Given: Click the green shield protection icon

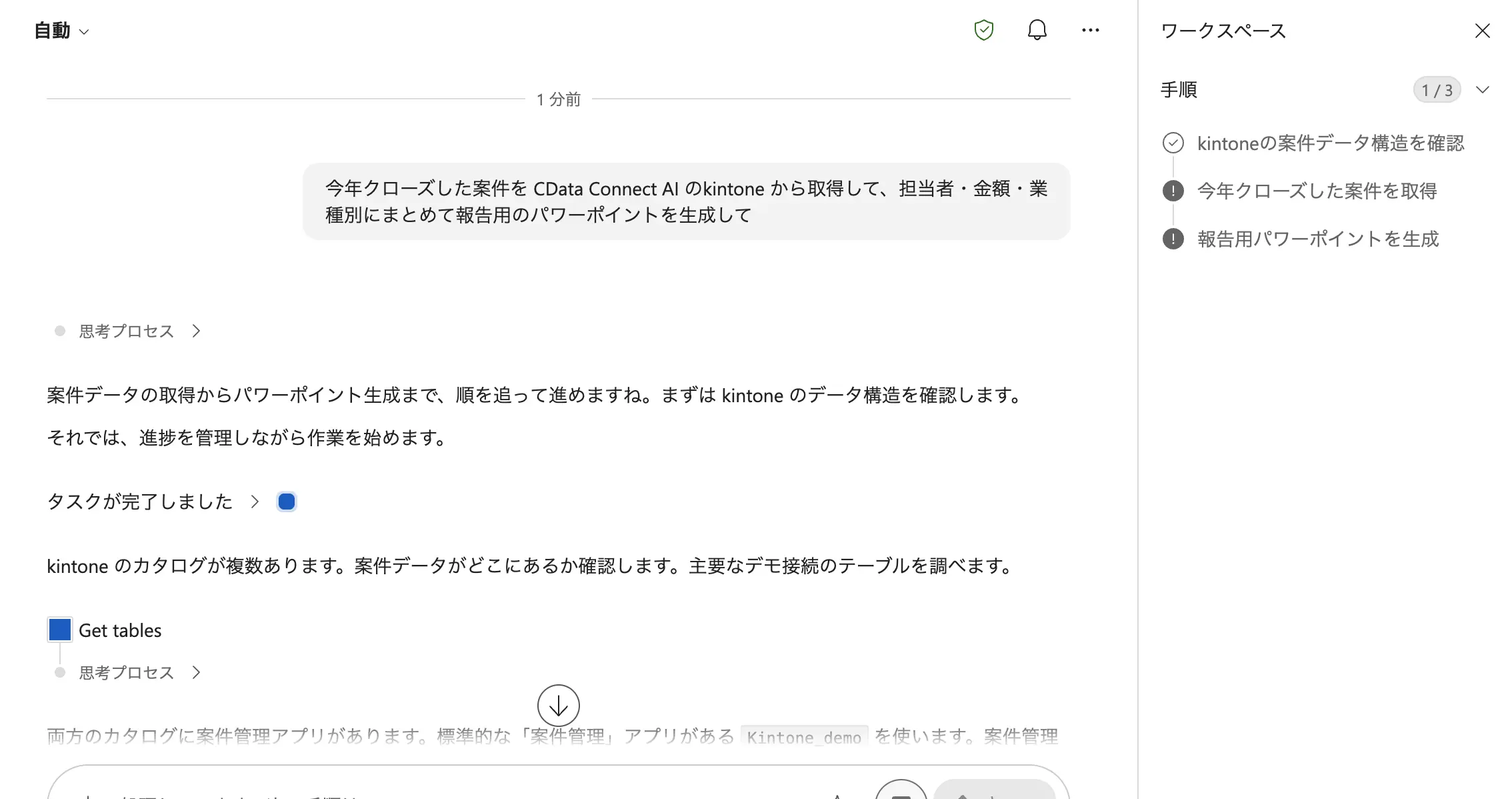Looking at the screenshot, I should tap(984, 30).
